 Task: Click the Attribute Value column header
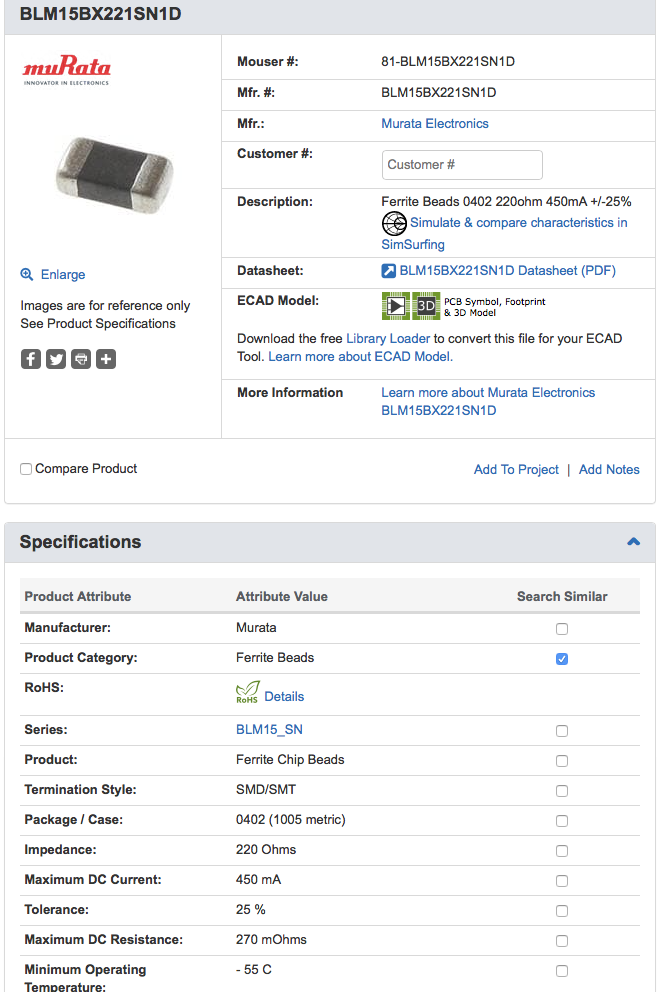(282, 597)
